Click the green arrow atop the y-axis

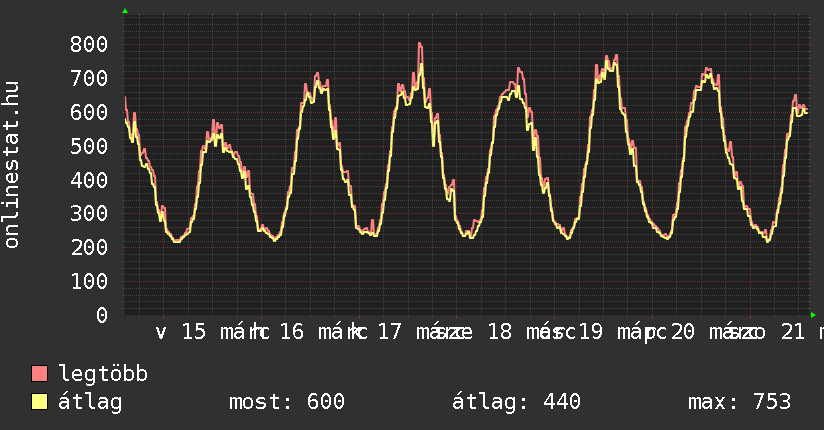click(125, 11)
